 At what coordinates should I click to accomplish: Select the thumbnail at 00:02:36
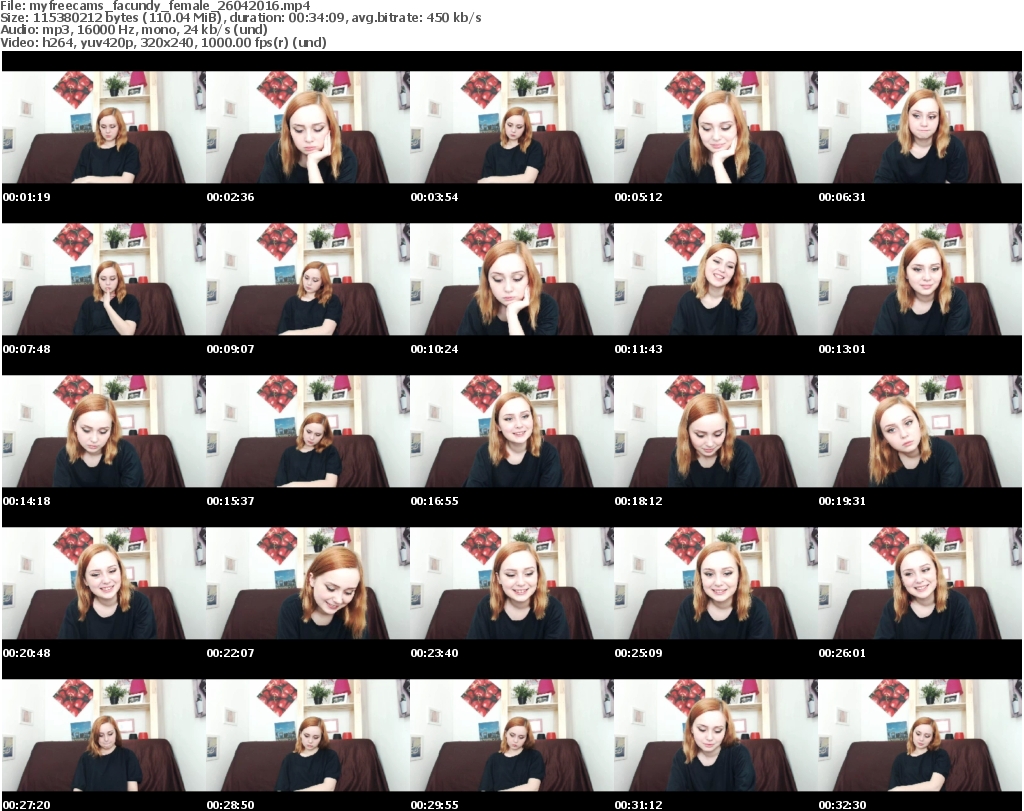click(x=308, y=127)
